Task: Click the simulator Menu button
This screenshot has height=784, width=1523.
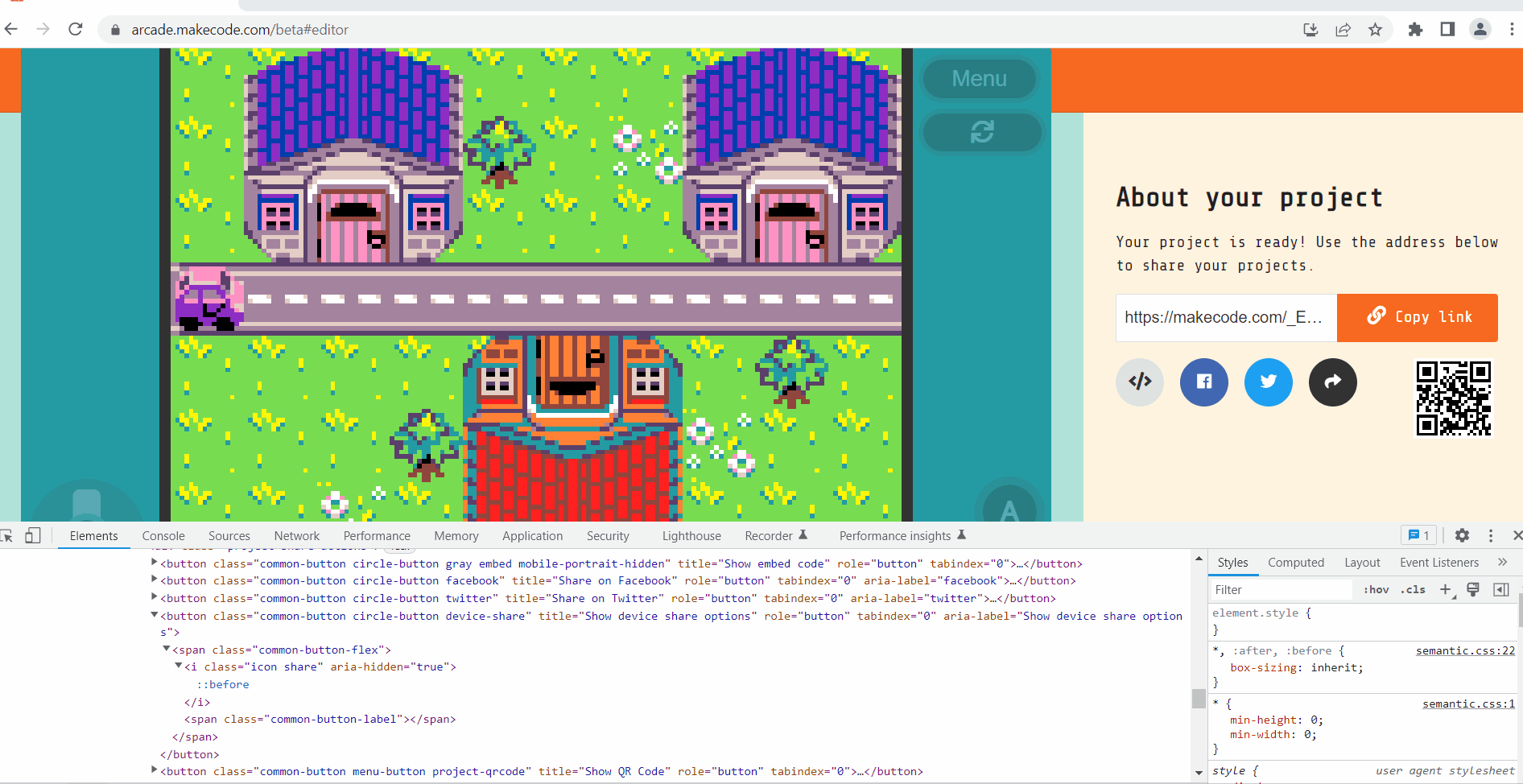Action: [x=979, y=79]
